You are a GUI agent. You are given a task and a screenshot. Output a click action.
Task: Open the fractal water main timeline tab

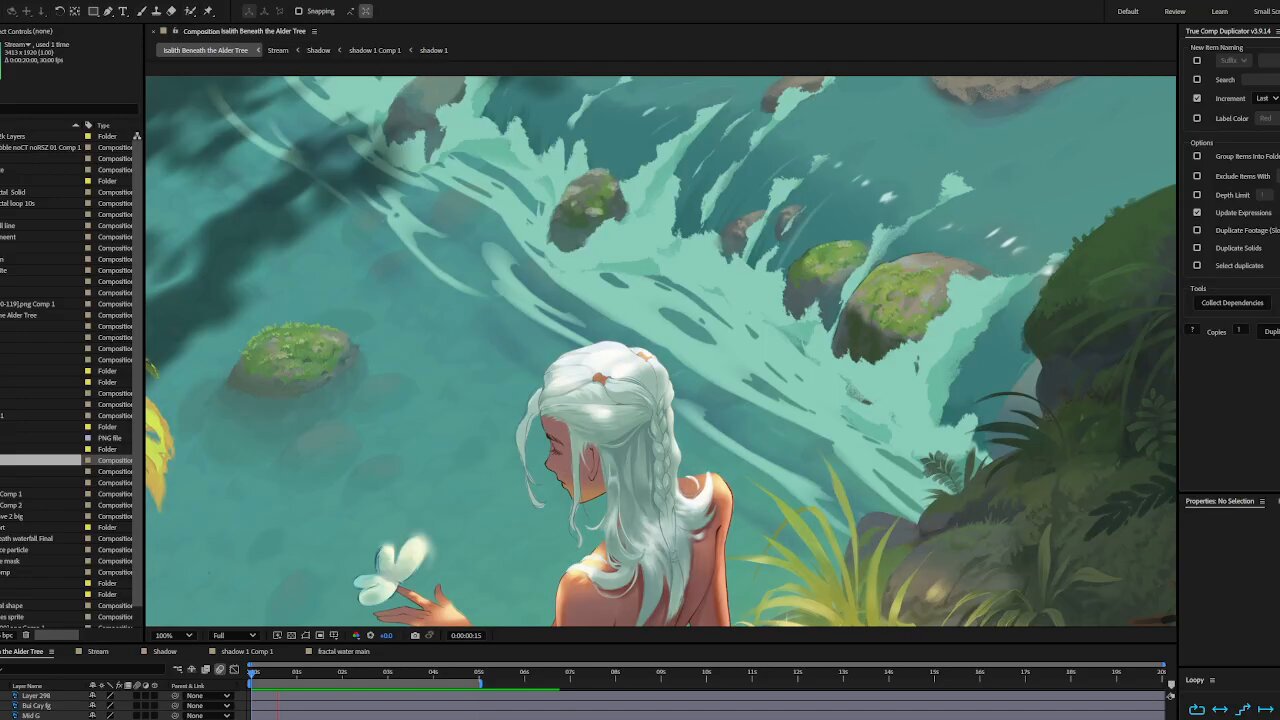click(344, 651)
